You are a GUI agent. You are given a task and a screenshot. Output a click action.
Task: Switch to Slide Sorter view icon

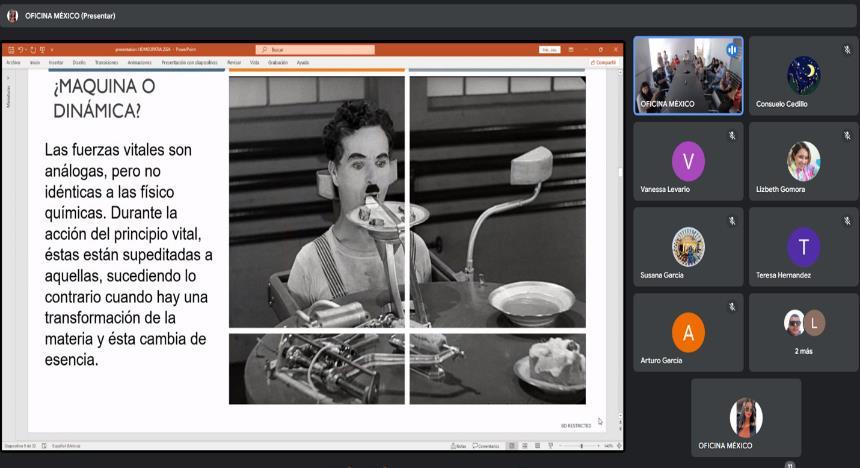525,446
